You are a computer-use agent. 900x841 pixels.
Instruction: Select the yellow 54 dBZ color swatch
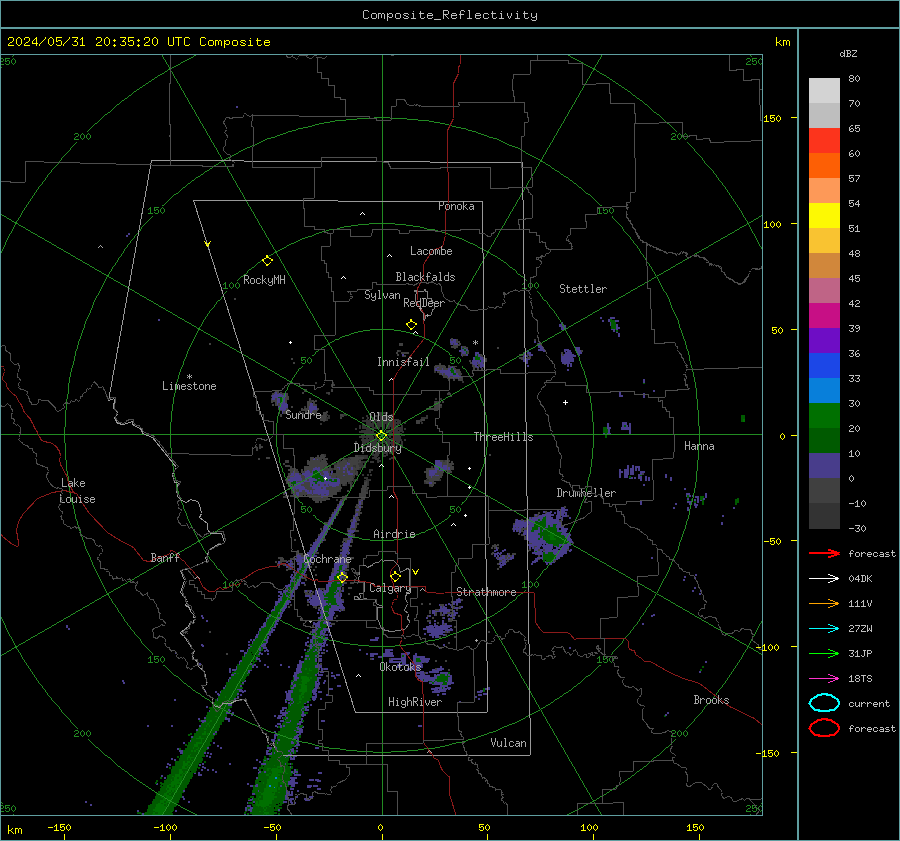tap(824, 215)
